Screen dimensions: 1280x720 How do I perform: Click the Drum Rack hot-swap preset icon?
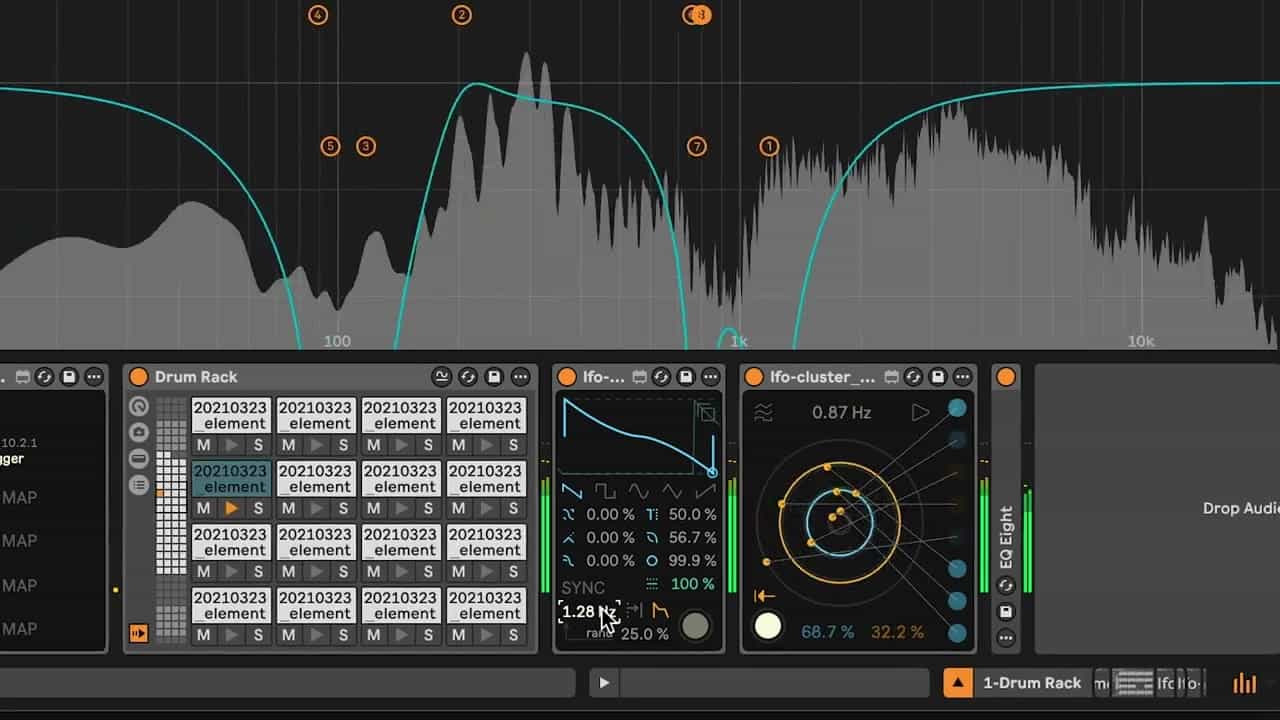coord(468,377)
